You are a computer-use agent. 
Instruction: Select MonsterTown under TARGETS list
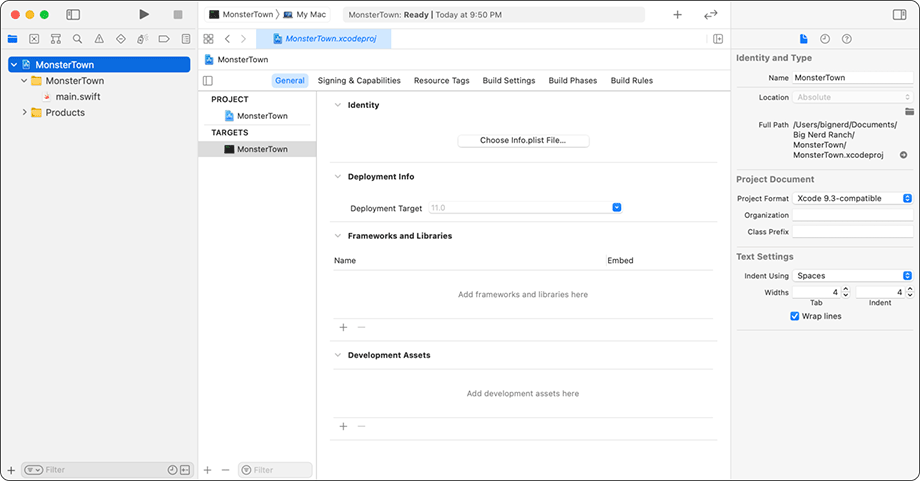coord(257,149)
